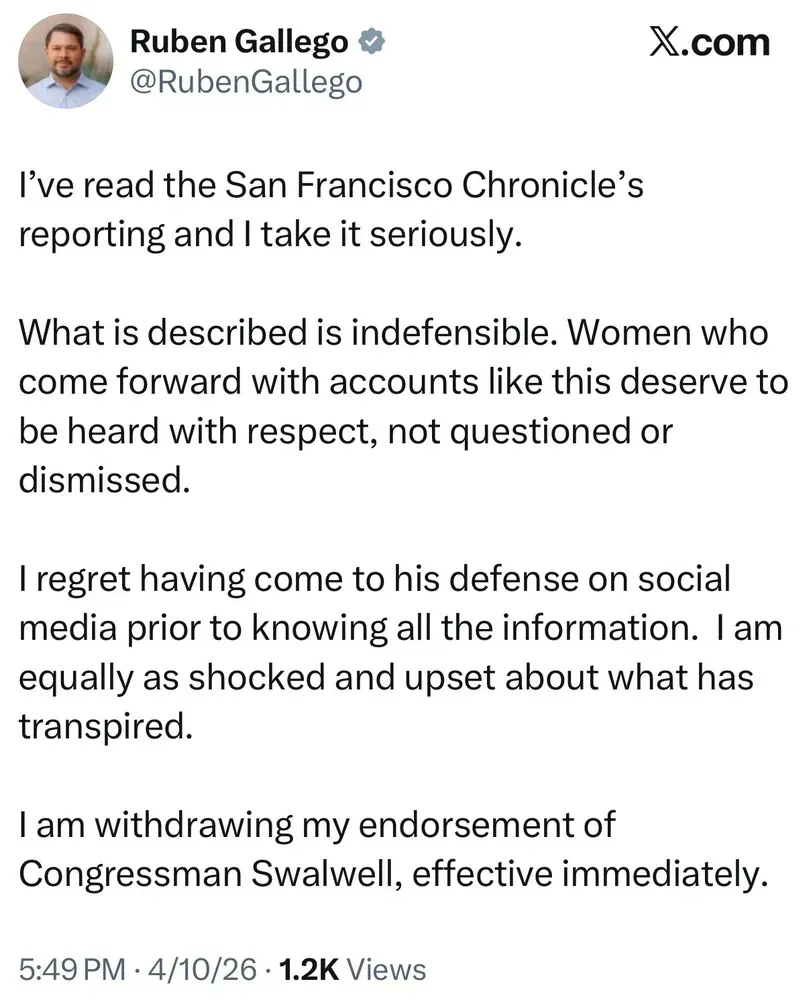809x1000 pixels.
Task: Click the X.com logo
Action: point(710,42)
